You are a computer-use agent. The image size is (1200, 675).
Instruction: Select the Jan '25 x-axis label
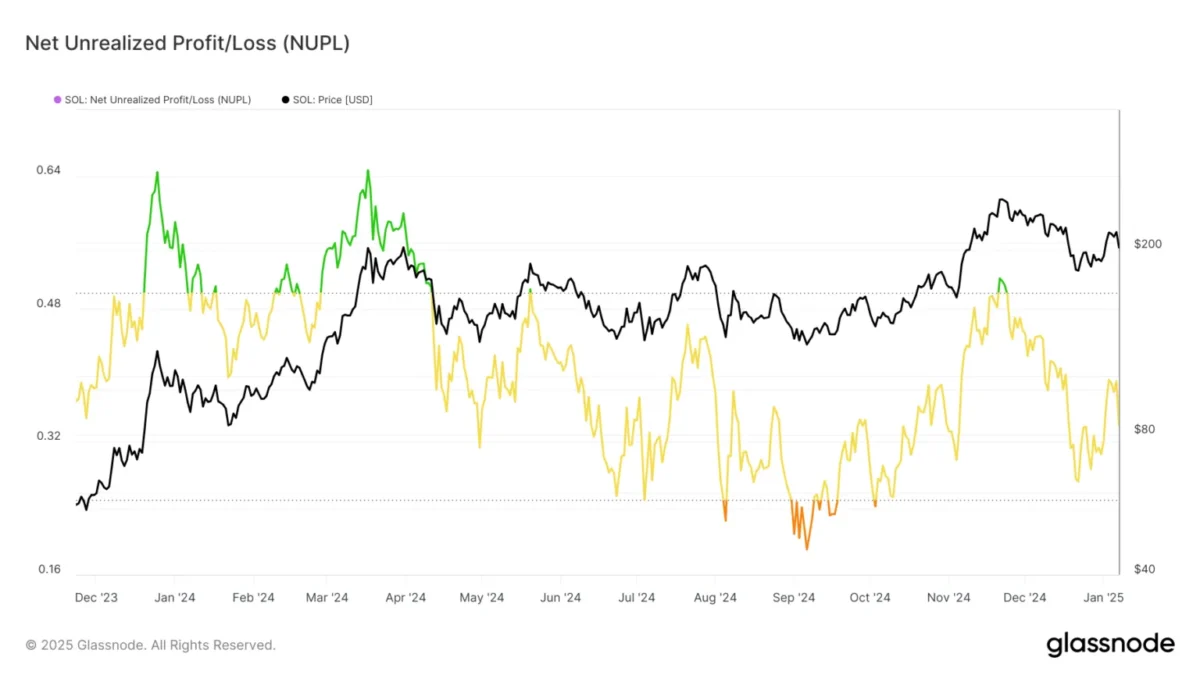[1102, 598]
